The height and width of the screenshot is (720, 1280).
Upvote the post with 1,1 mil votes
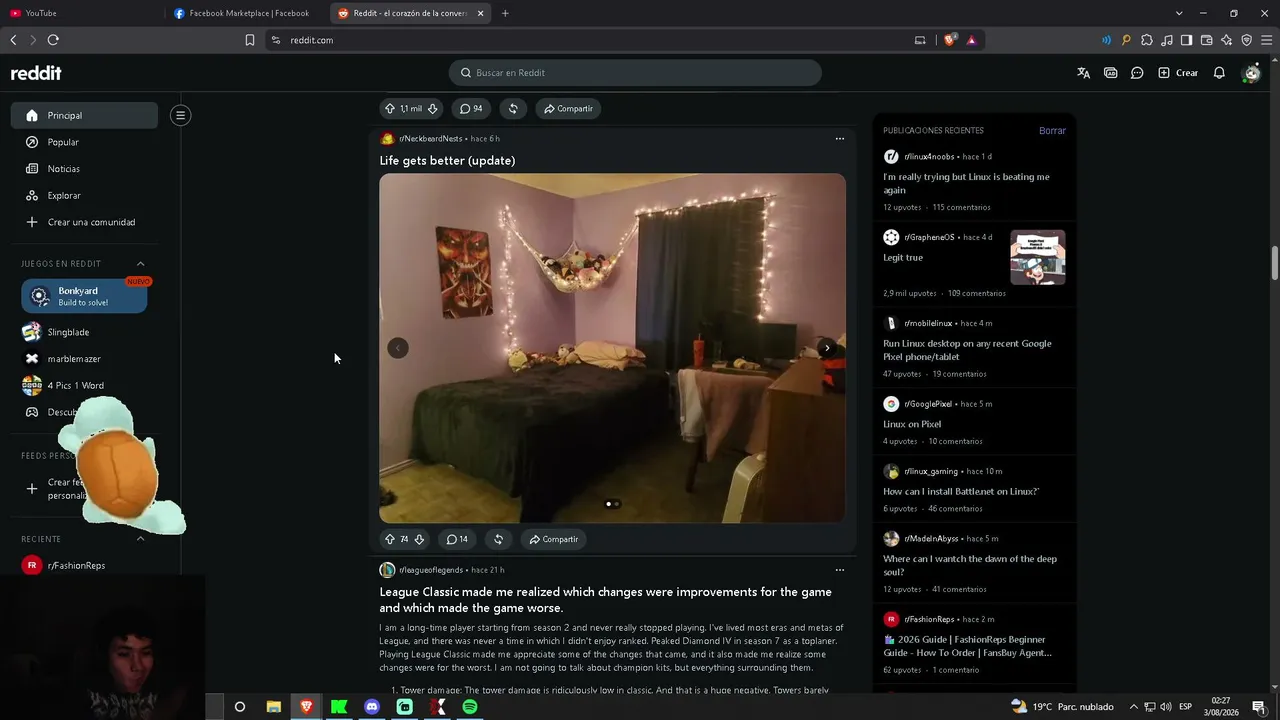[389, 108]
